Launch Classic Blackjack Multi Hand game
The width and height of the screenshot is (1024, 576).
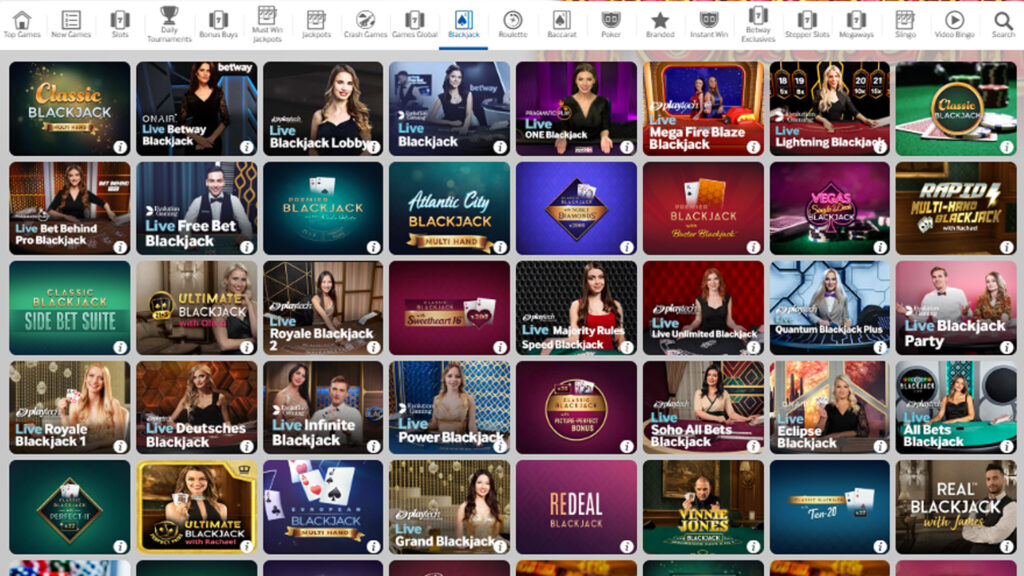tap(69, 108)
